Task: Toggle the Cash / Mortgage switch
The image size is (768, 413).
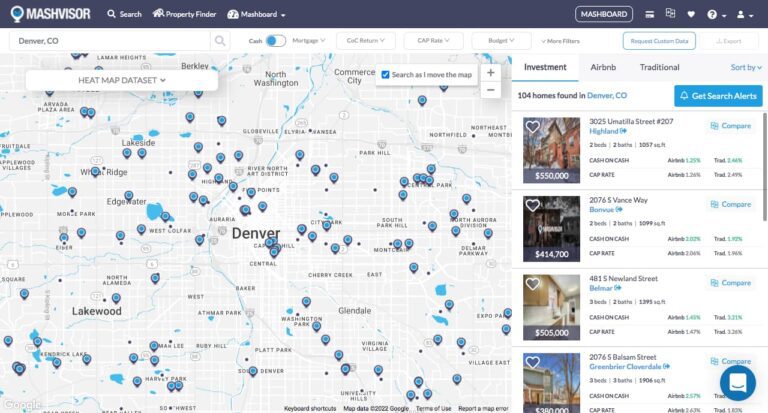Action: coord(275,41)
